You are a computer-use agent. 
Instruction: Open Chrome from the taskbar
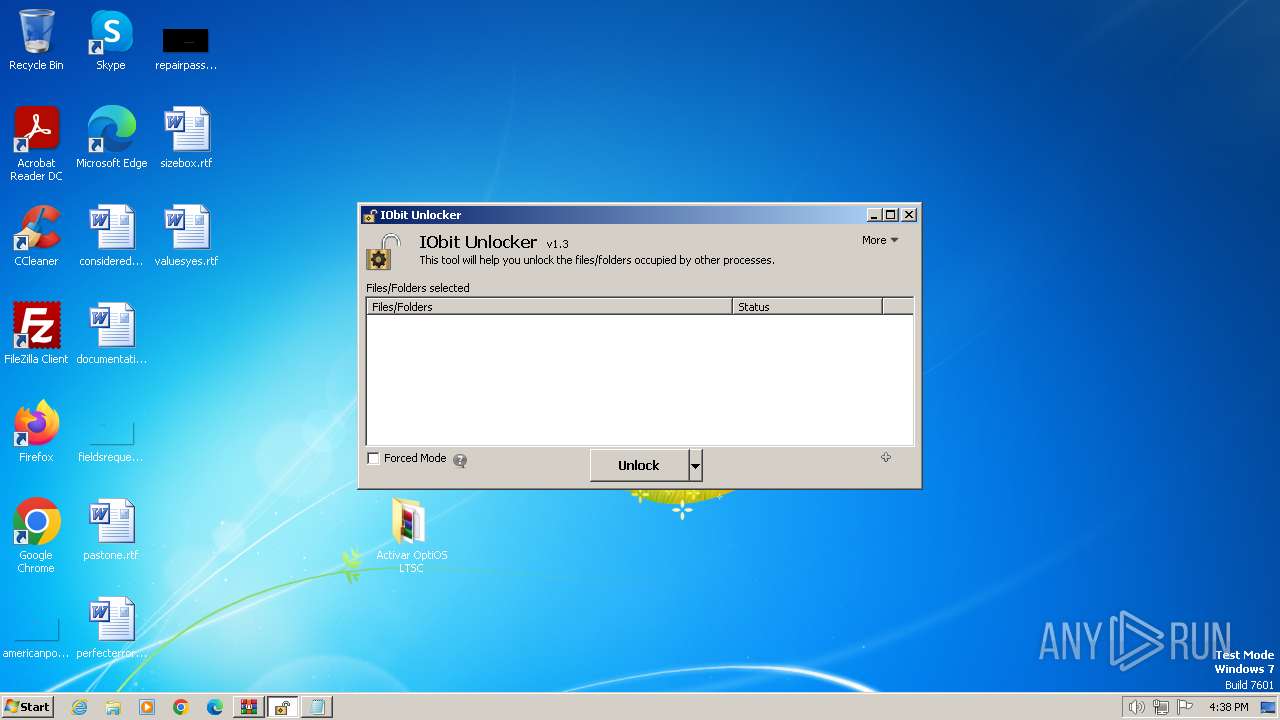pyautogui.click(x=181, y=707)
